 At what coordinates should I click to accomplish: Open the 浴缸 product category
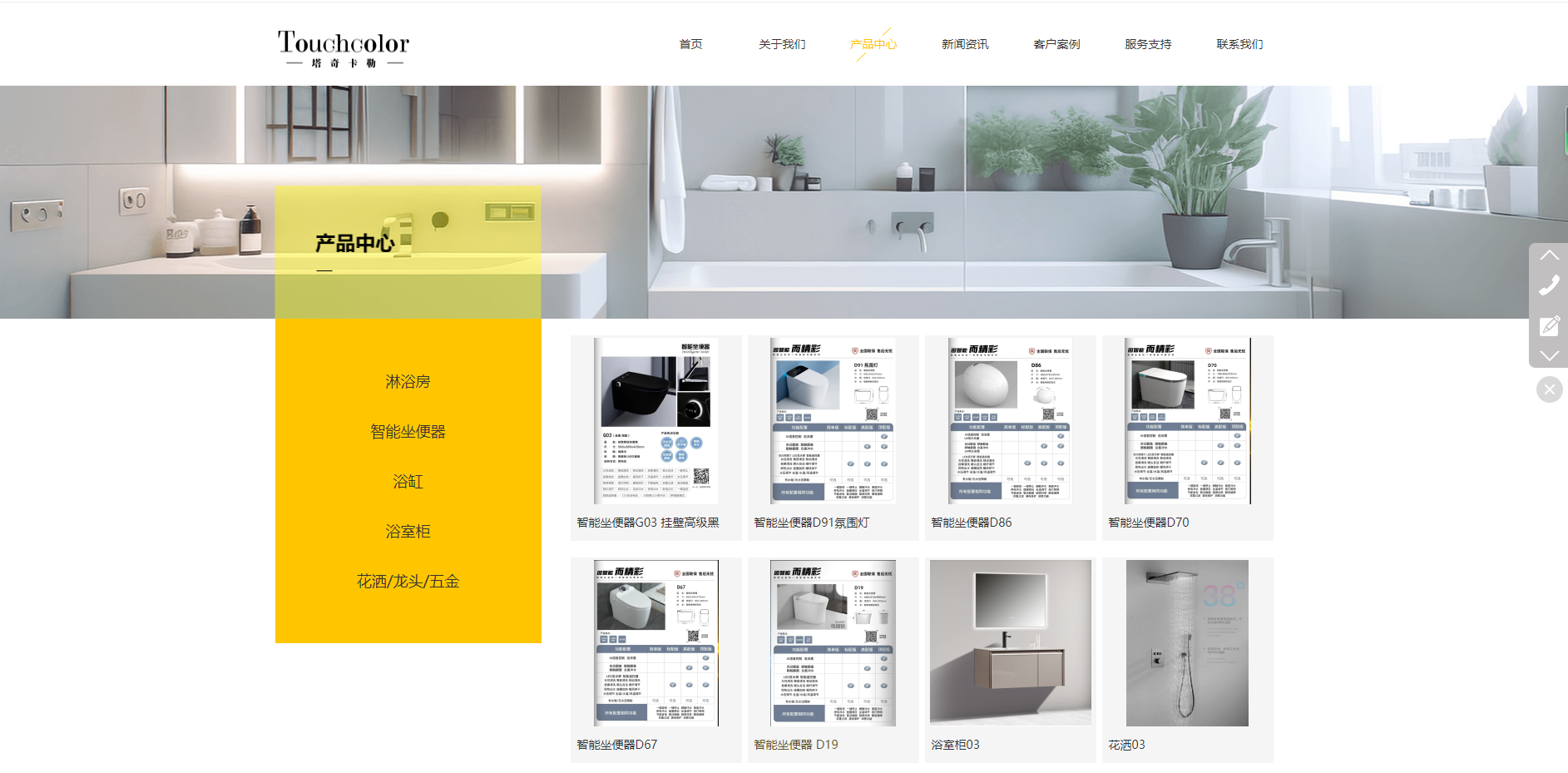pos(408,482)
